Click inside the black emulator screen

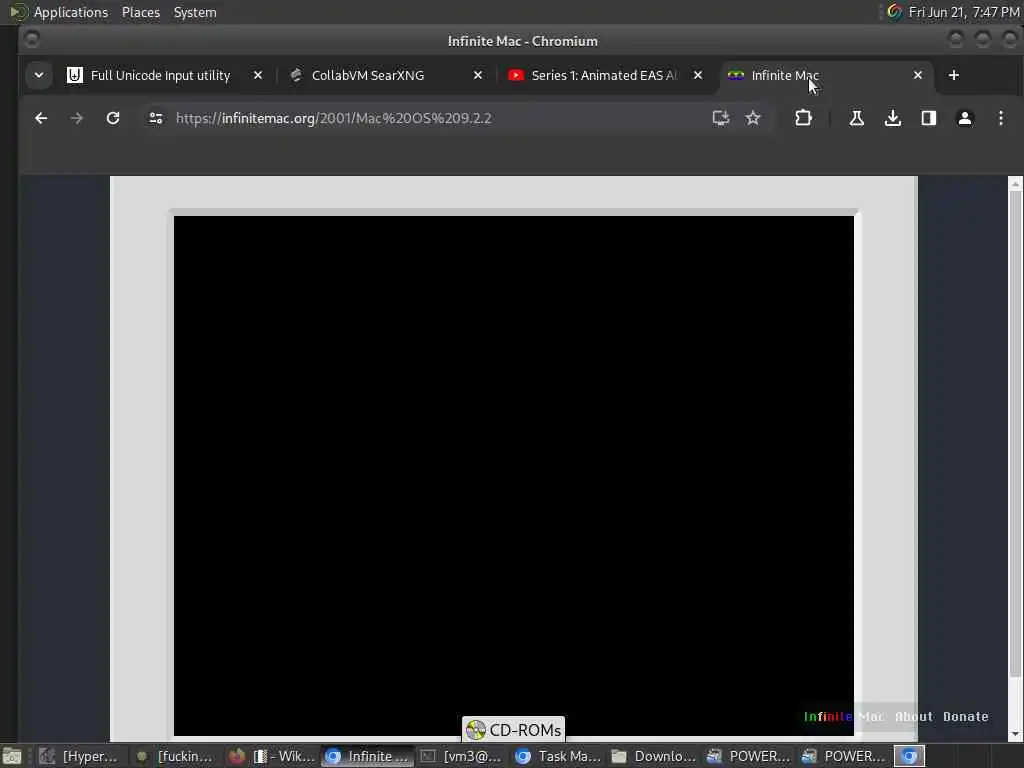point(513,475)
